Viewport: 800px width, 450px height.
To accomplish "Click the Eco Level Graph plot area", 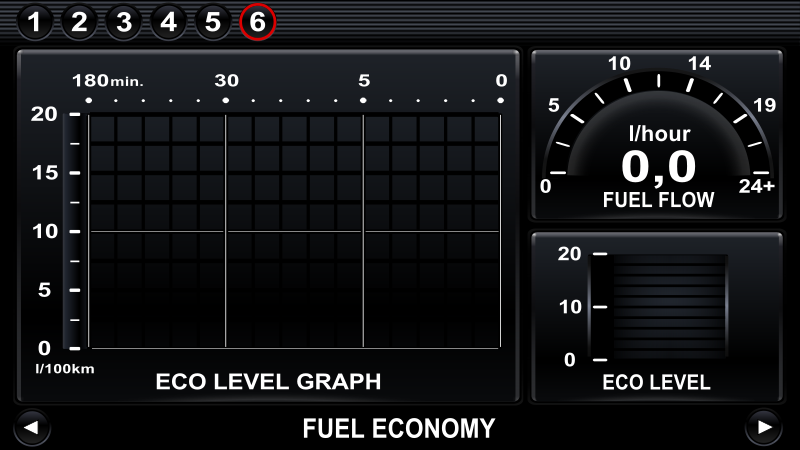I will [x=294, y=231].
